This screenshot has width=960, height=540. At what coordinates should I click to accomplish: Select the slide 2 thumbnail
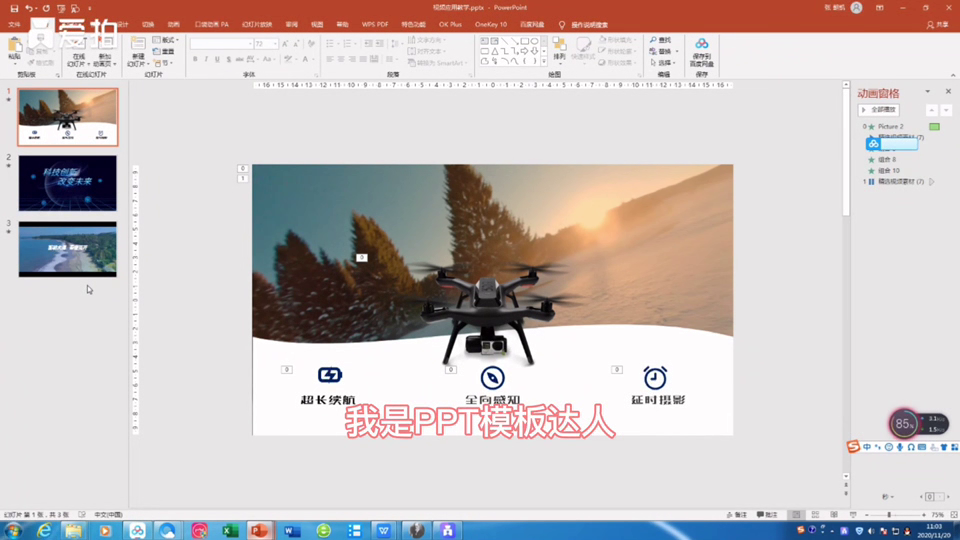67,183
